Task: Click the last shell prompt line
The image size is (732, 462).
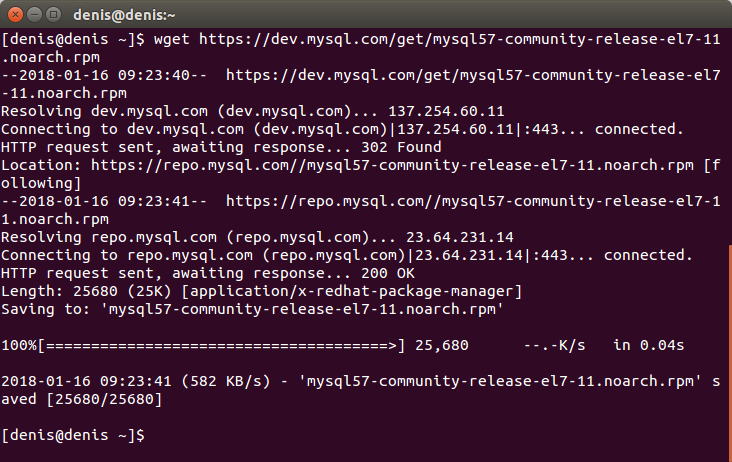Action: tap(73, 435)
